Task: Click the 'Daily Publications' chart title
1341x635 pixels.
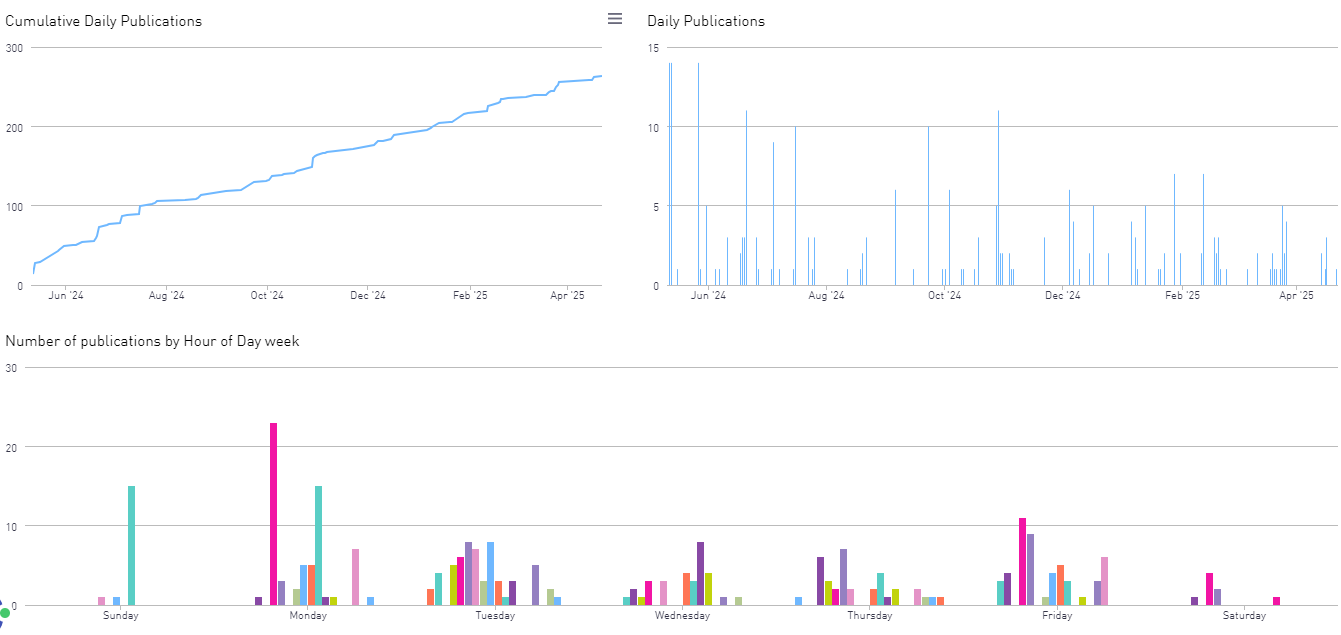Action: pos(705,21)
